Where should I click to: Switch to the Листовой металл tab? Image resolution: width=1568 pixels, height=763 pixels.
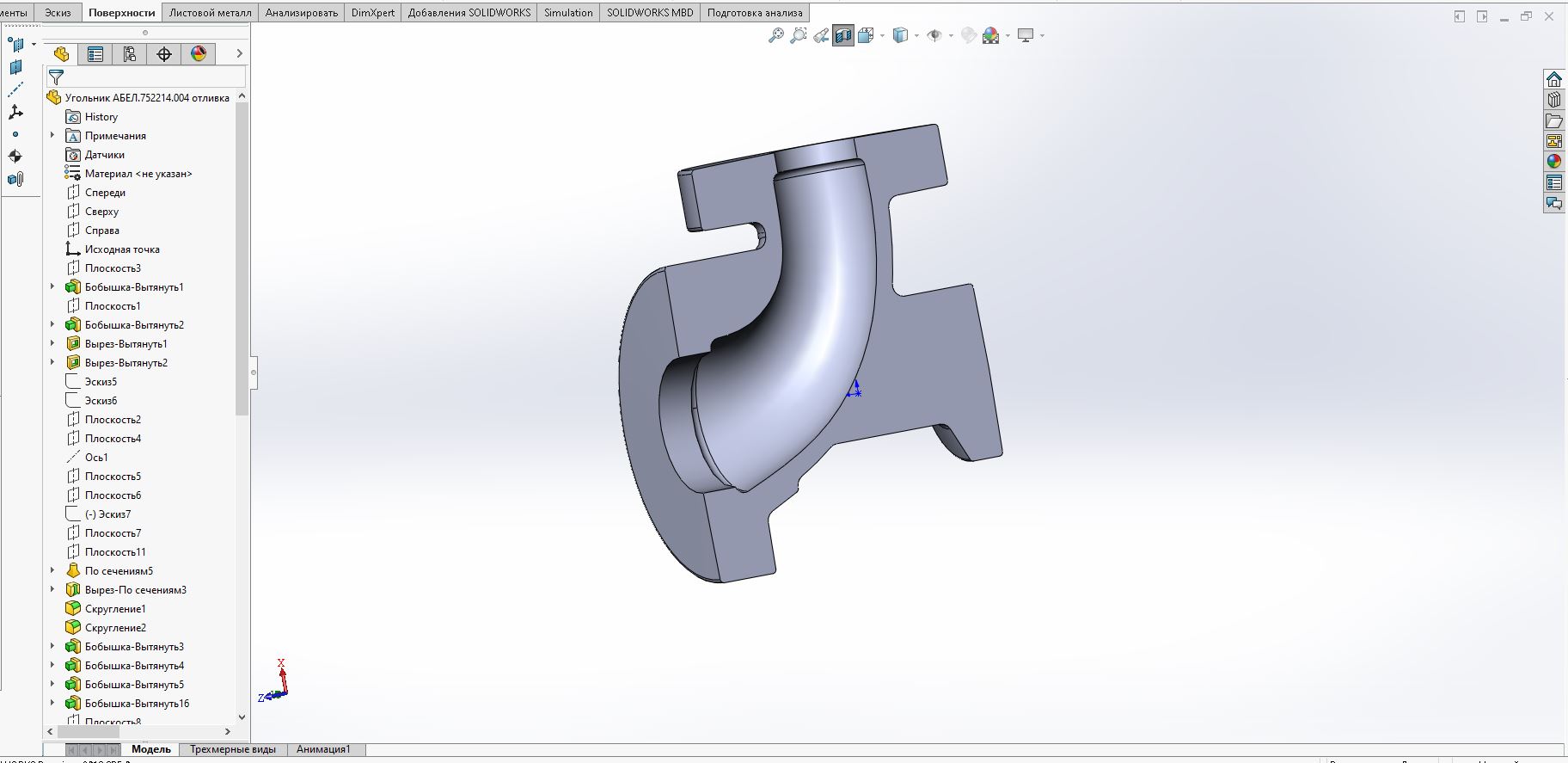point(210,13)
